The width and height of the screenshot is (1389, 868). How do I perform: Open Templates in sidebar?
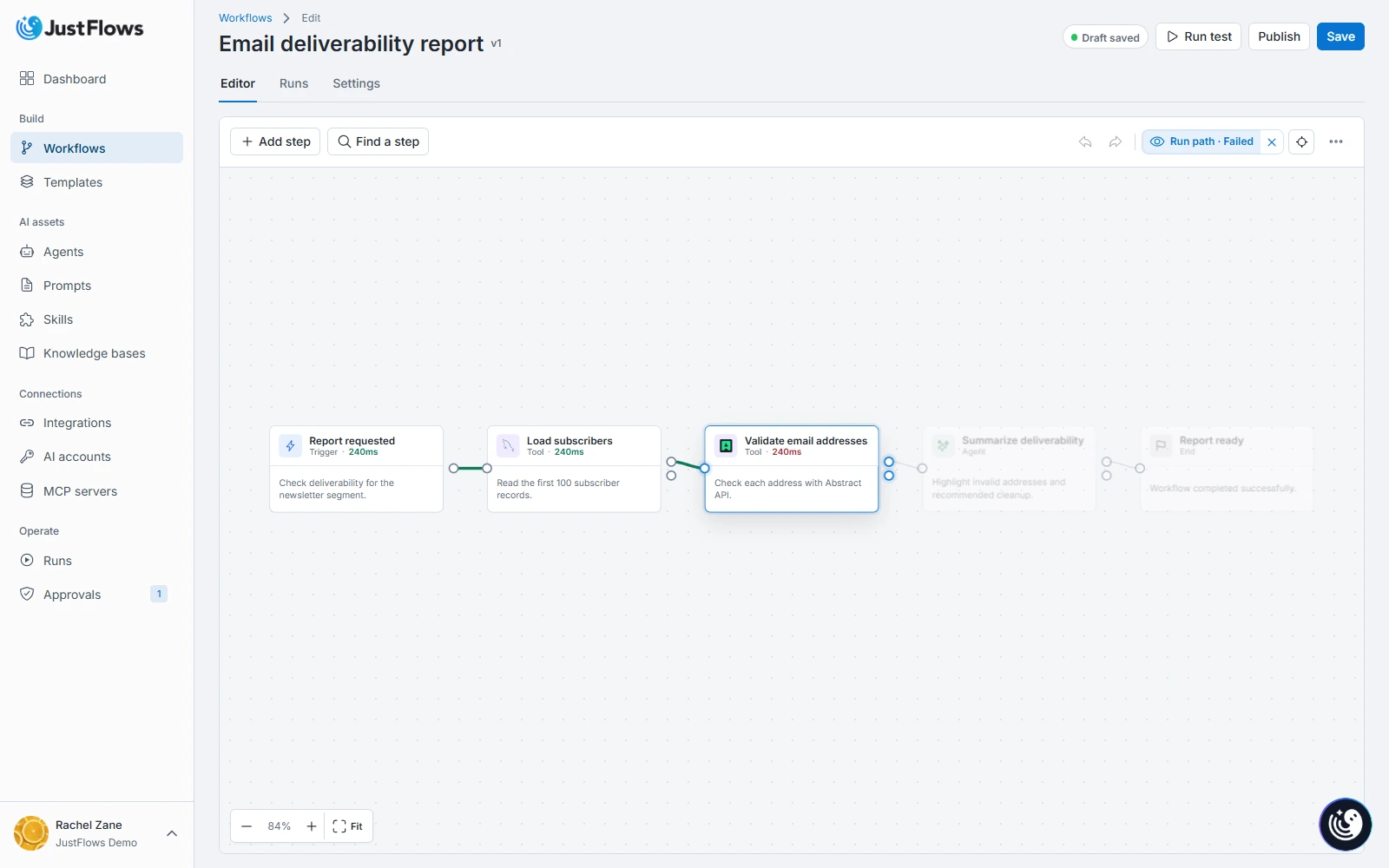pos(96,182)
